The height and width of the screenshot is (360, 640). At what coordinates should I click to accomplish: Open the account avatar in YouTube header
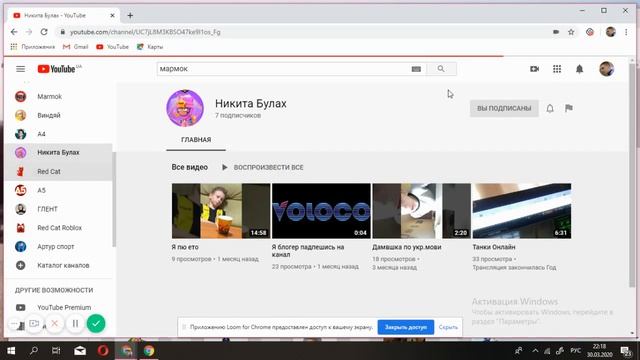(606, 69)
